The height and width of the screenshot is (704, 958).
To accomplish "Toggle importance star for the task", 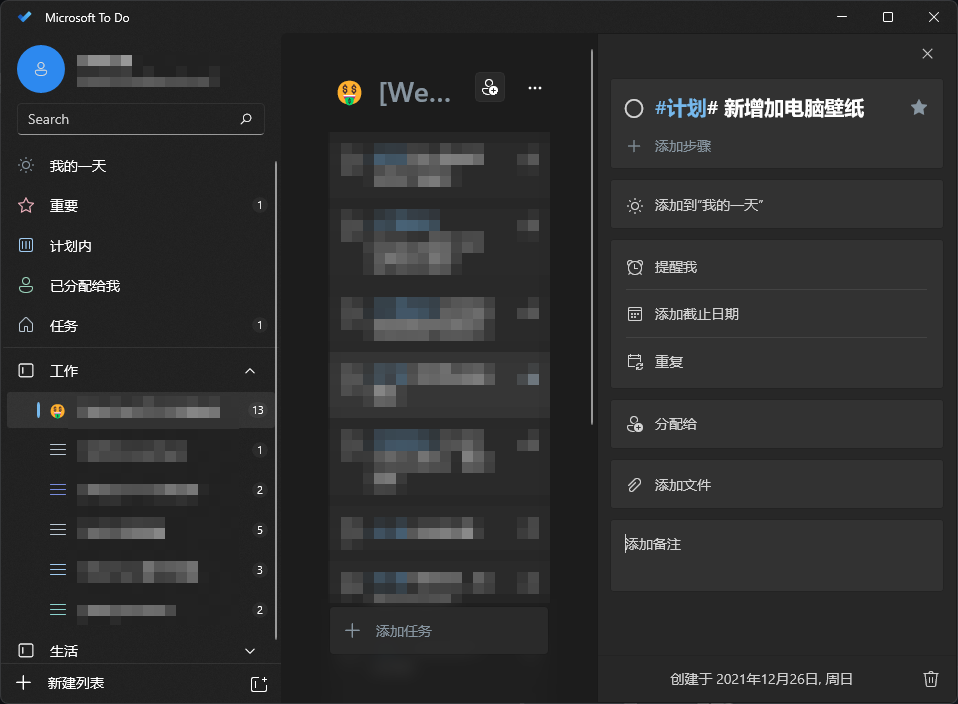I will 918,108.
